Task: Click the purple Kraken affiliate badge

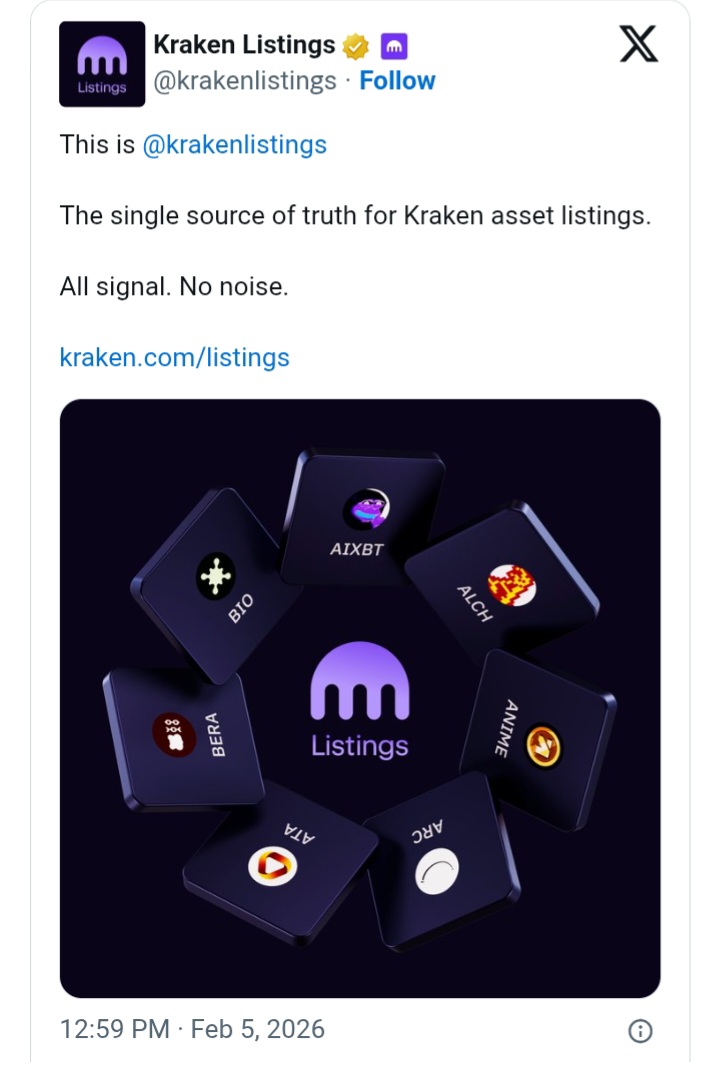Action: click(x=394, y=44)
